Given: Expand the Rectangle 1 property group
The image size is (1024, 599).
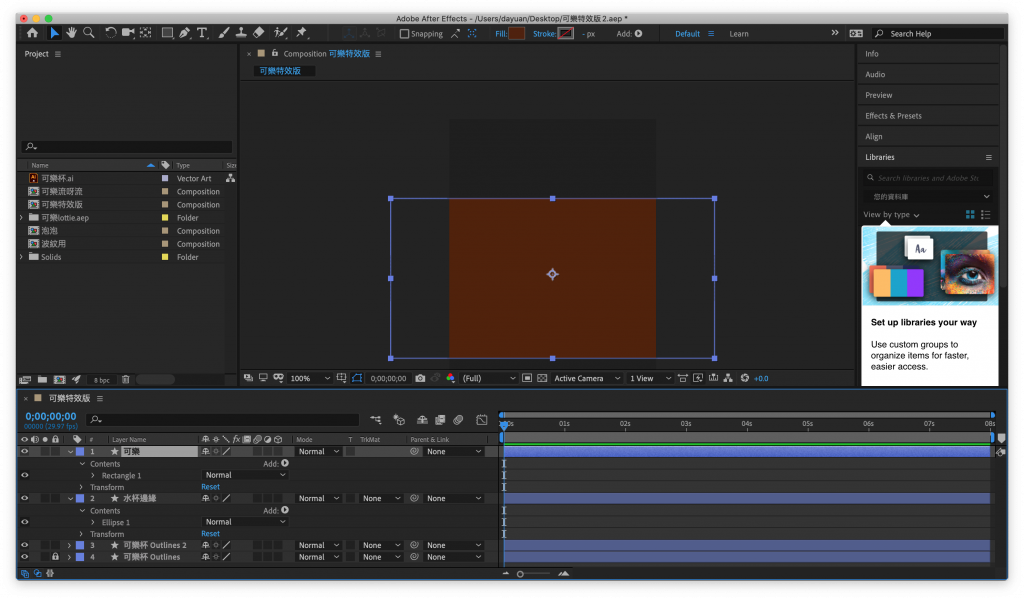Looking at the screenshot, I should pos(93,476).
